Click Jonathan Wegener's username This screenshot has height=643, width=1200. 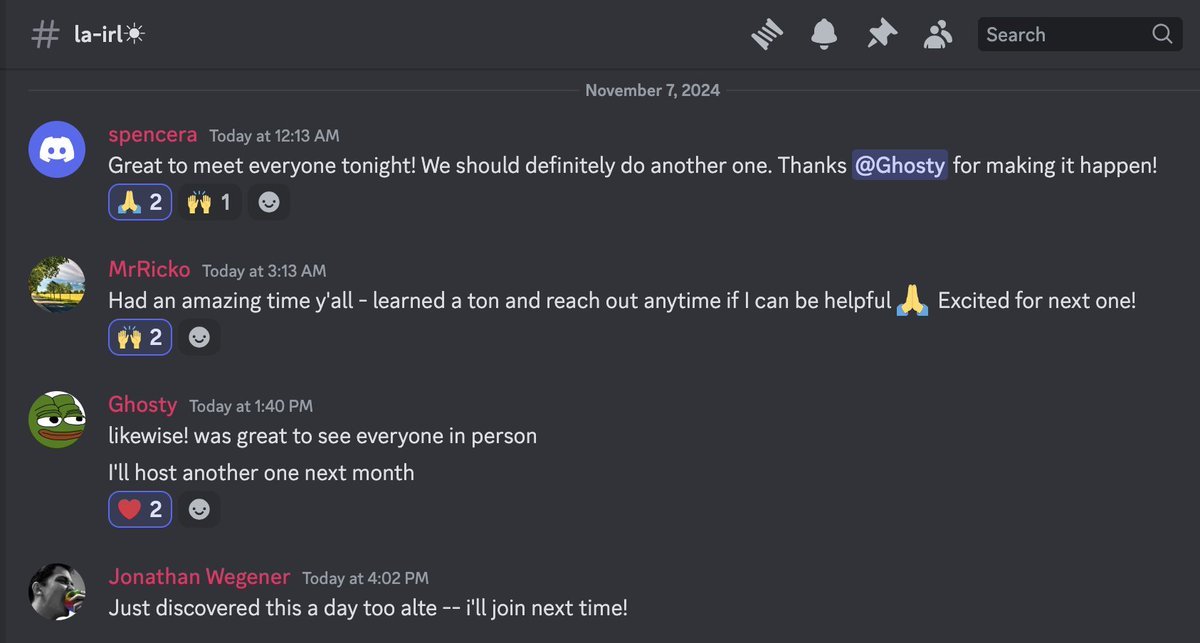click(198, 577)
